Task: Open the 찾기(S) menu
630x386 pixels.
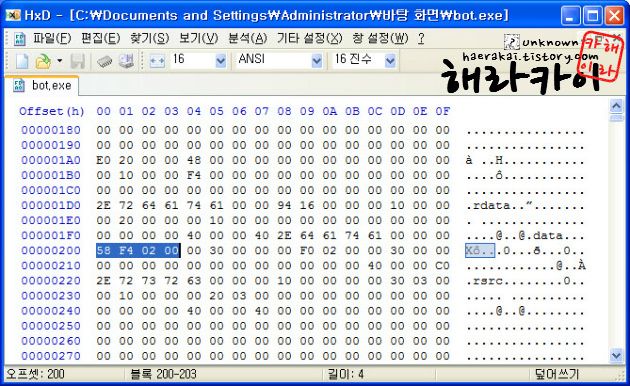Action: pos(149,39)
